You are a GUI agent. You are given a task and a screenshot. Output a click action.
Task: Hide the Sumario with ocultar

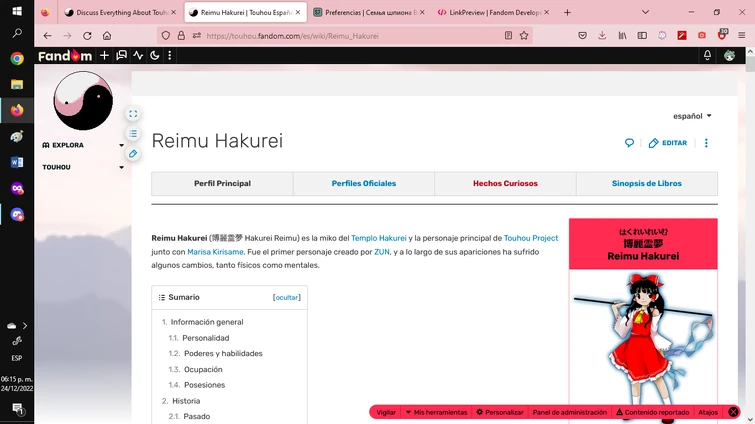click(286, 297)
